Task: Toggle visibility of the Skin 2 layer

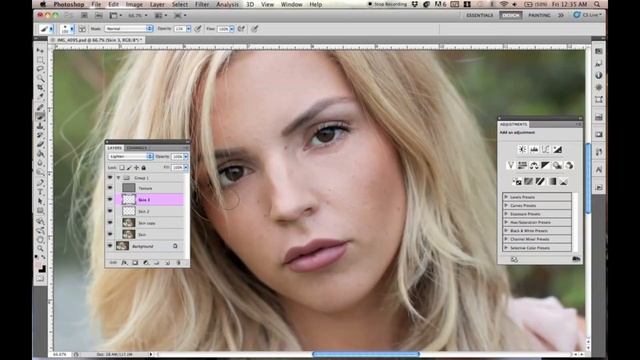Action: pos(110,211)
